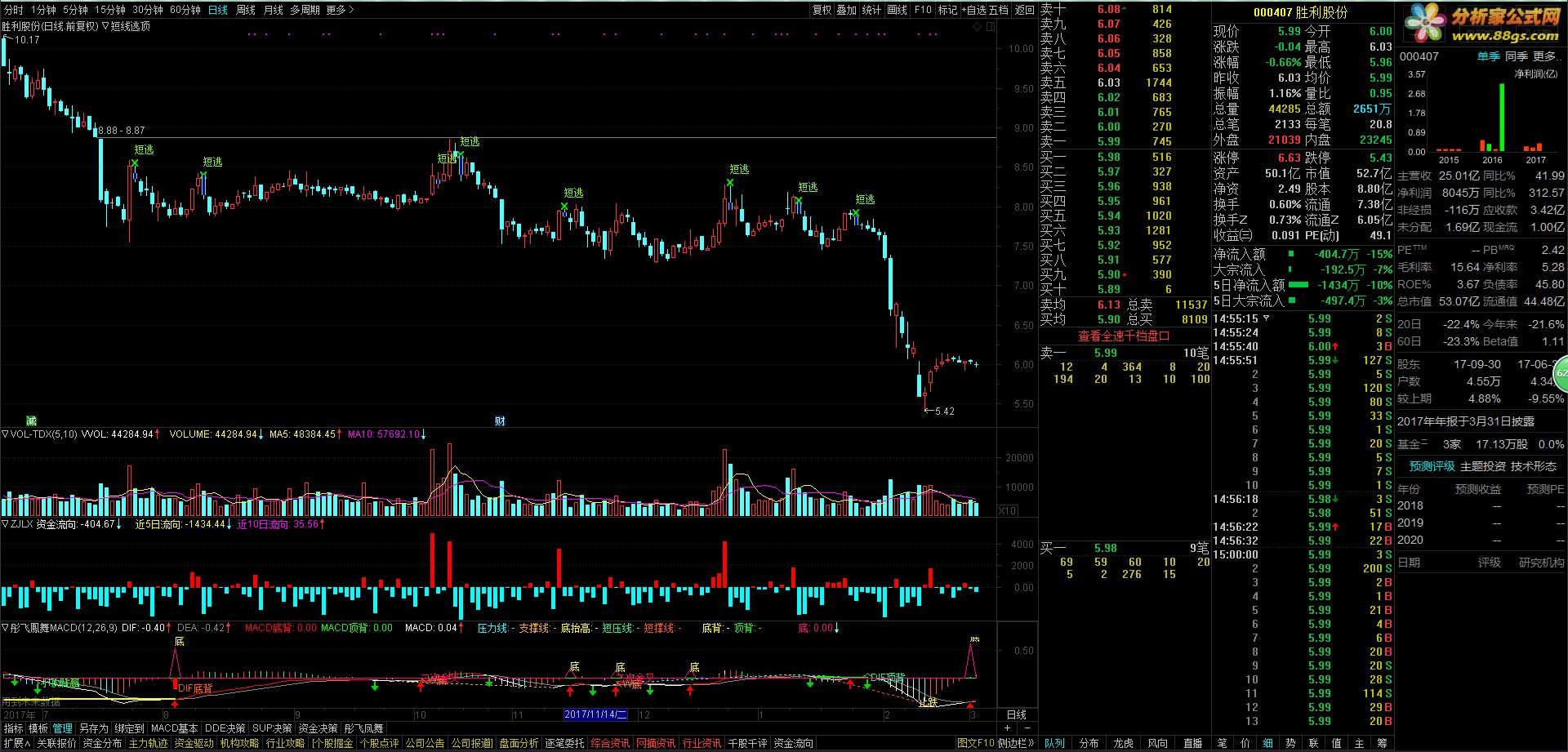Open the 综合资讯 news tab
The image size is (1568, 752).
[610, 743]
